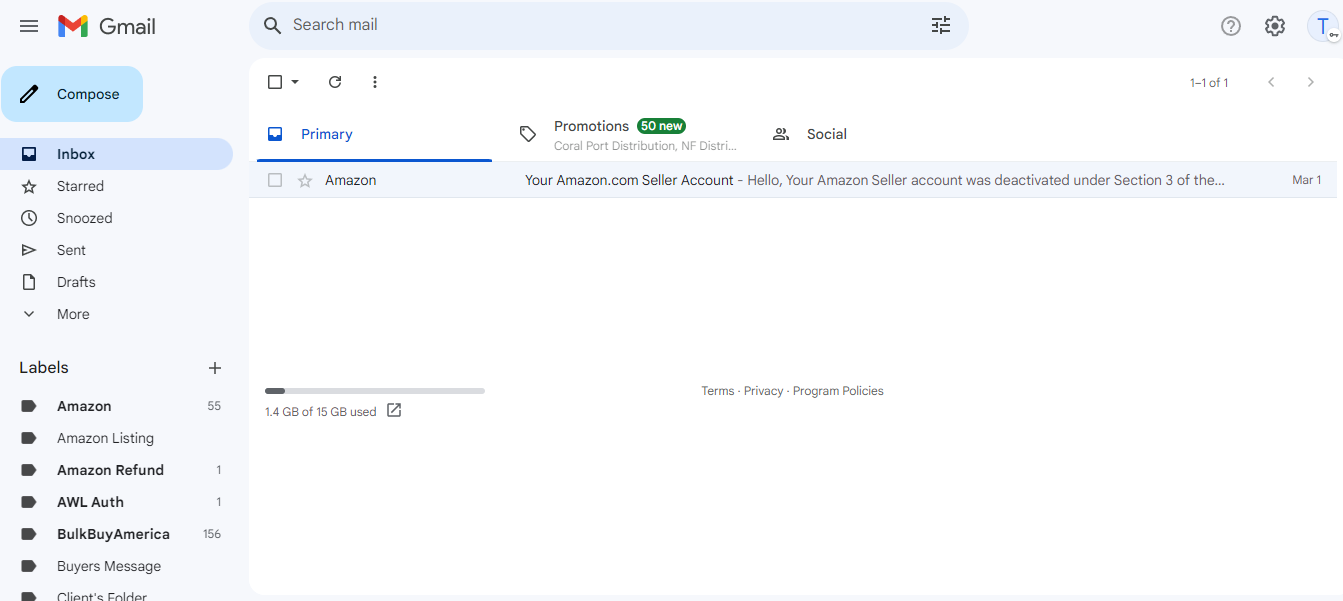Open the More options three-dot icon
1343x601 pixels.
(x=375, y=82)
